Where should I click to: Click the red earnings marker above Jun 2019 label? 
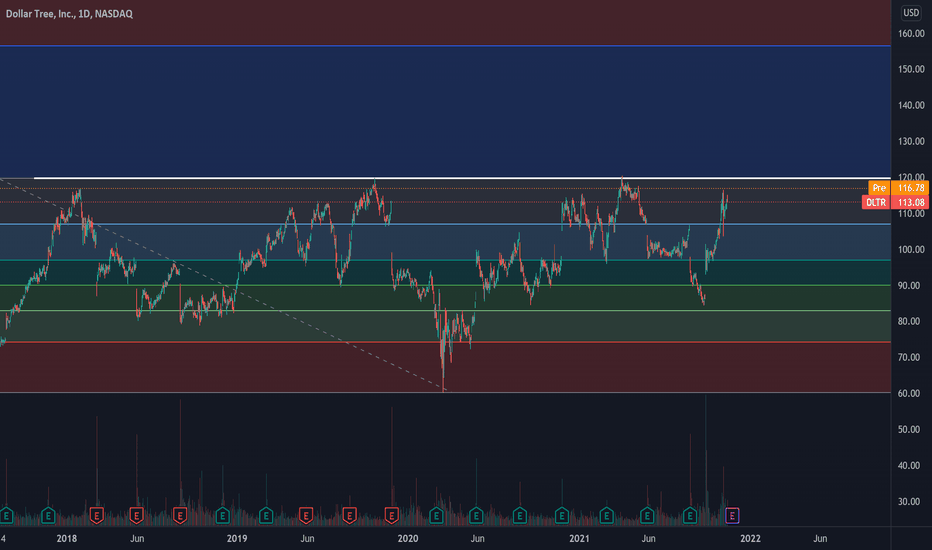point(306,516)
